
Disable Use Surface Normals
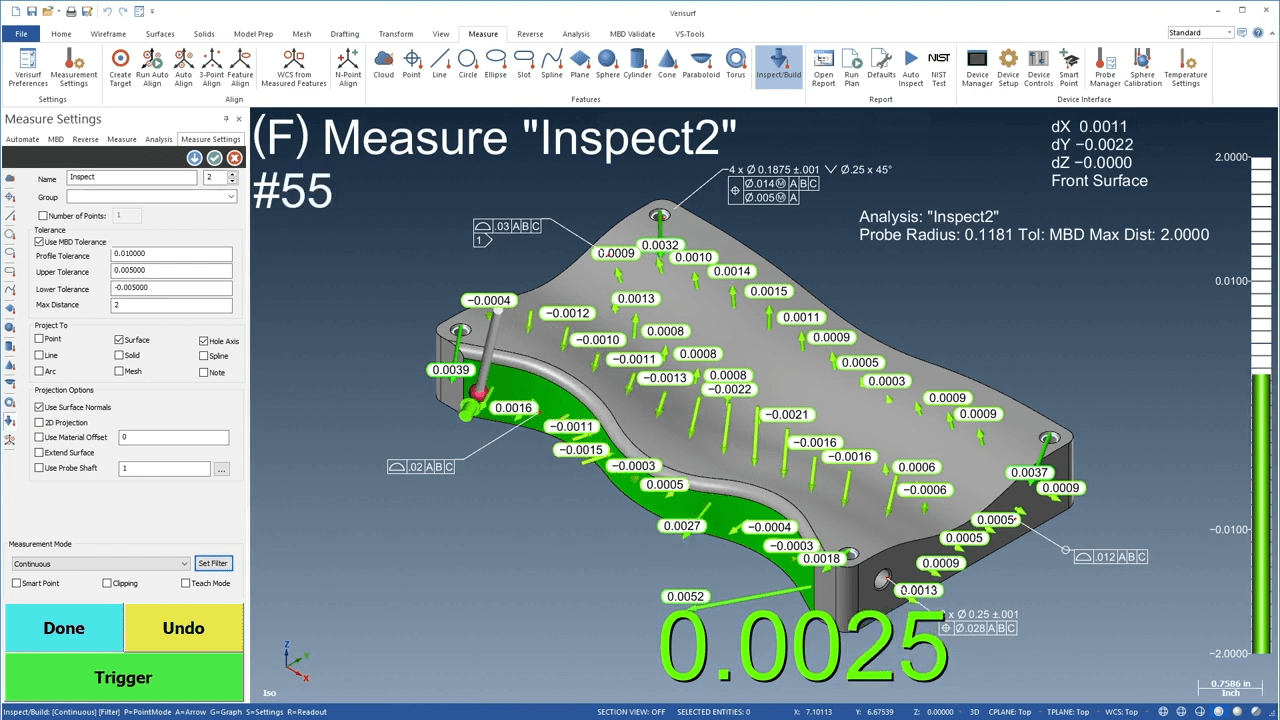point(39,407)
